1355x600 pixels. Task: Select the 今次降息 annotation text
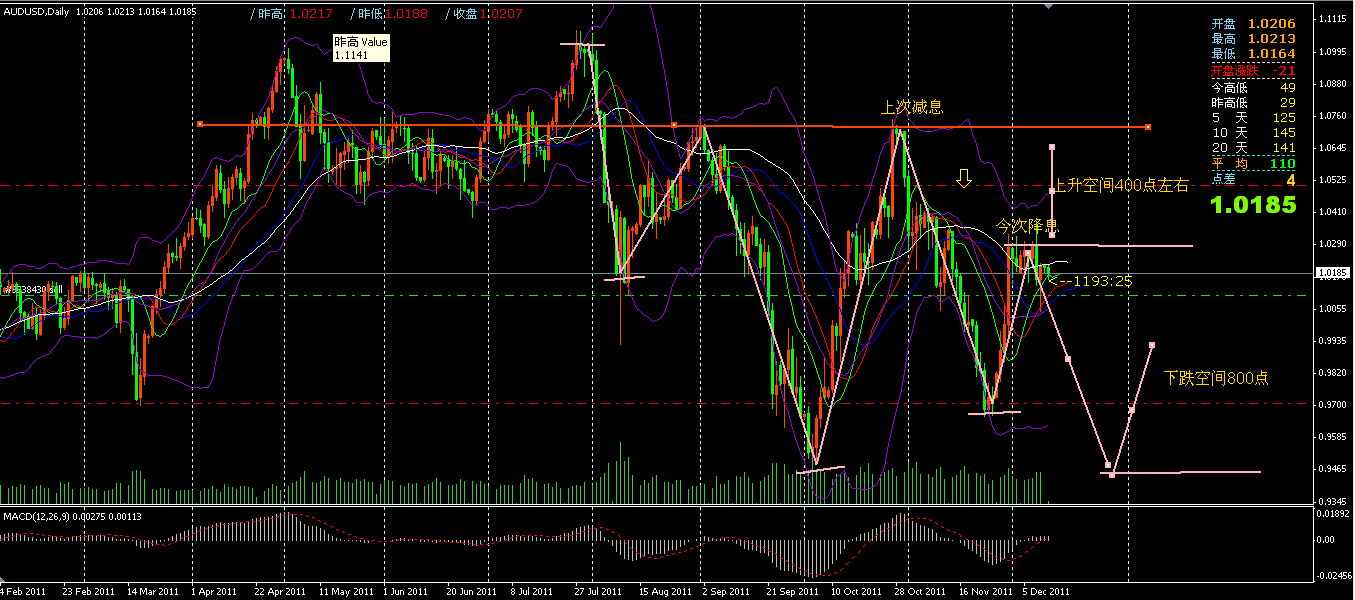(1028, 226)
